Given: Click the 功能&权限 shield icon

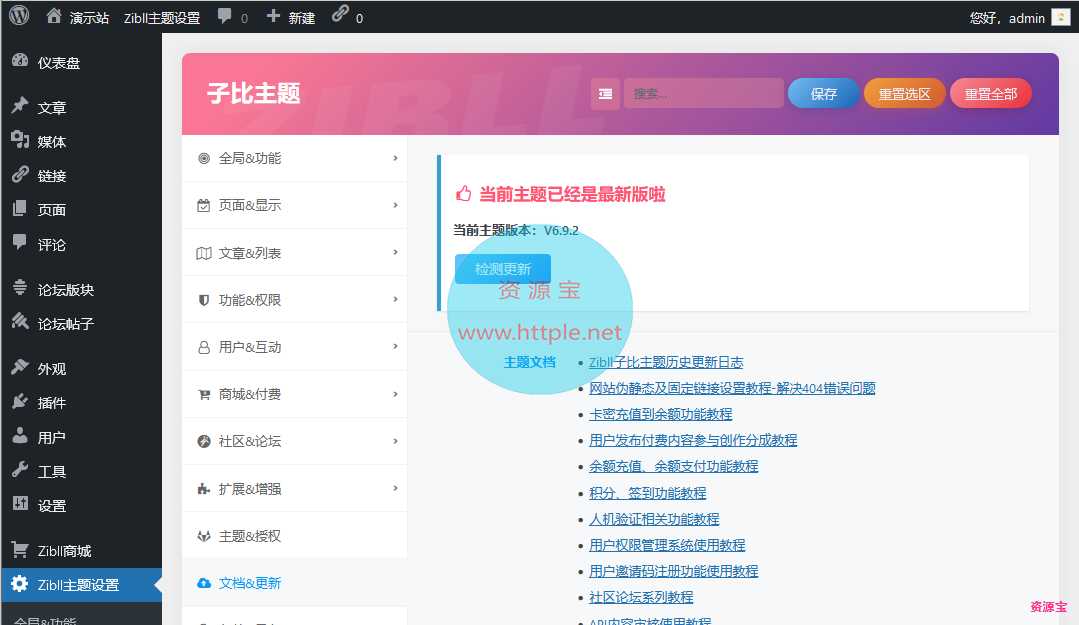Looking at the screenshot, I should 204,300.
